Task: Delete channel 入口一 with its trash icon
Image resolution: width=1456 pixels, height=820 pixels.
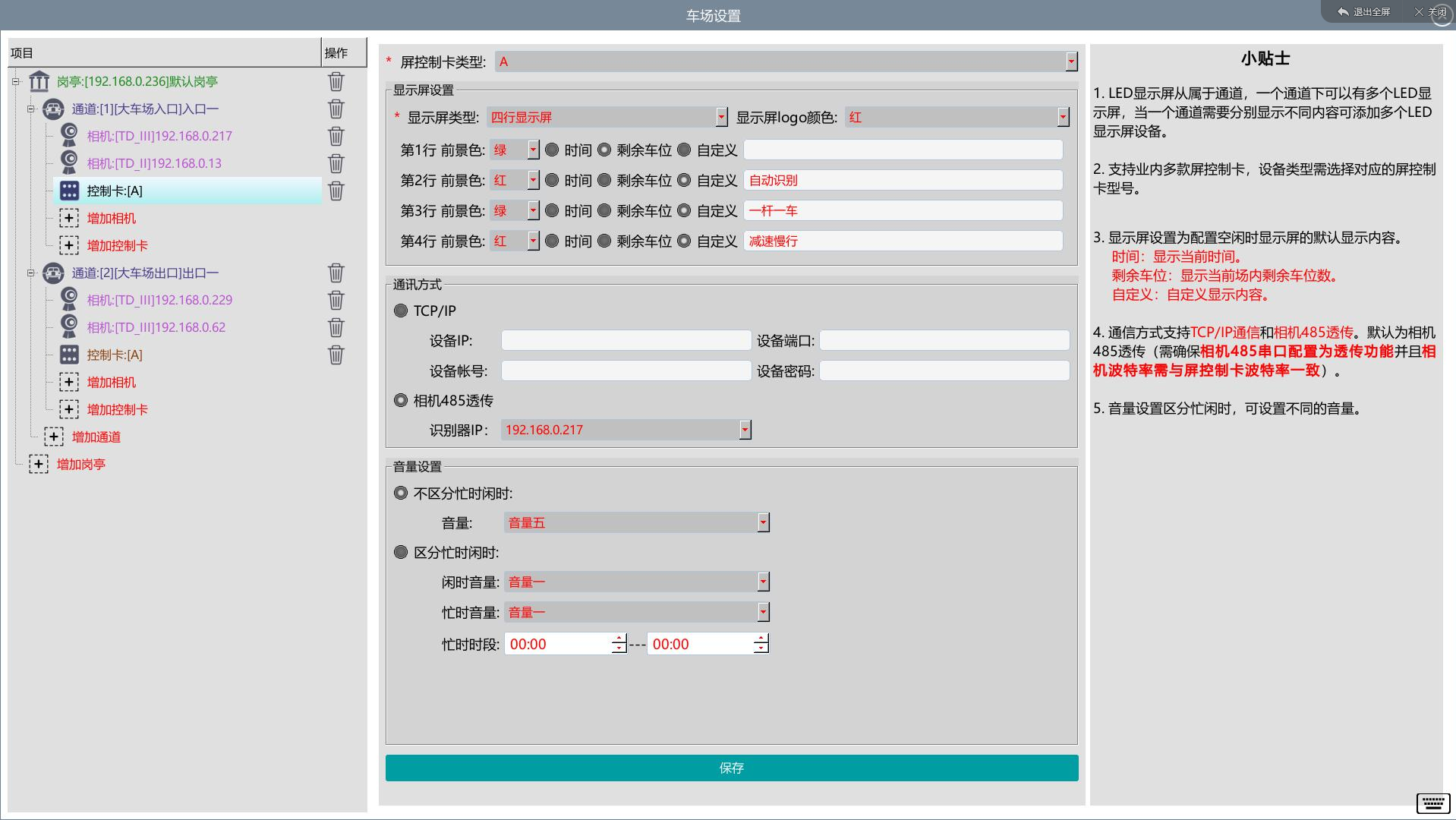Action: 336,109
